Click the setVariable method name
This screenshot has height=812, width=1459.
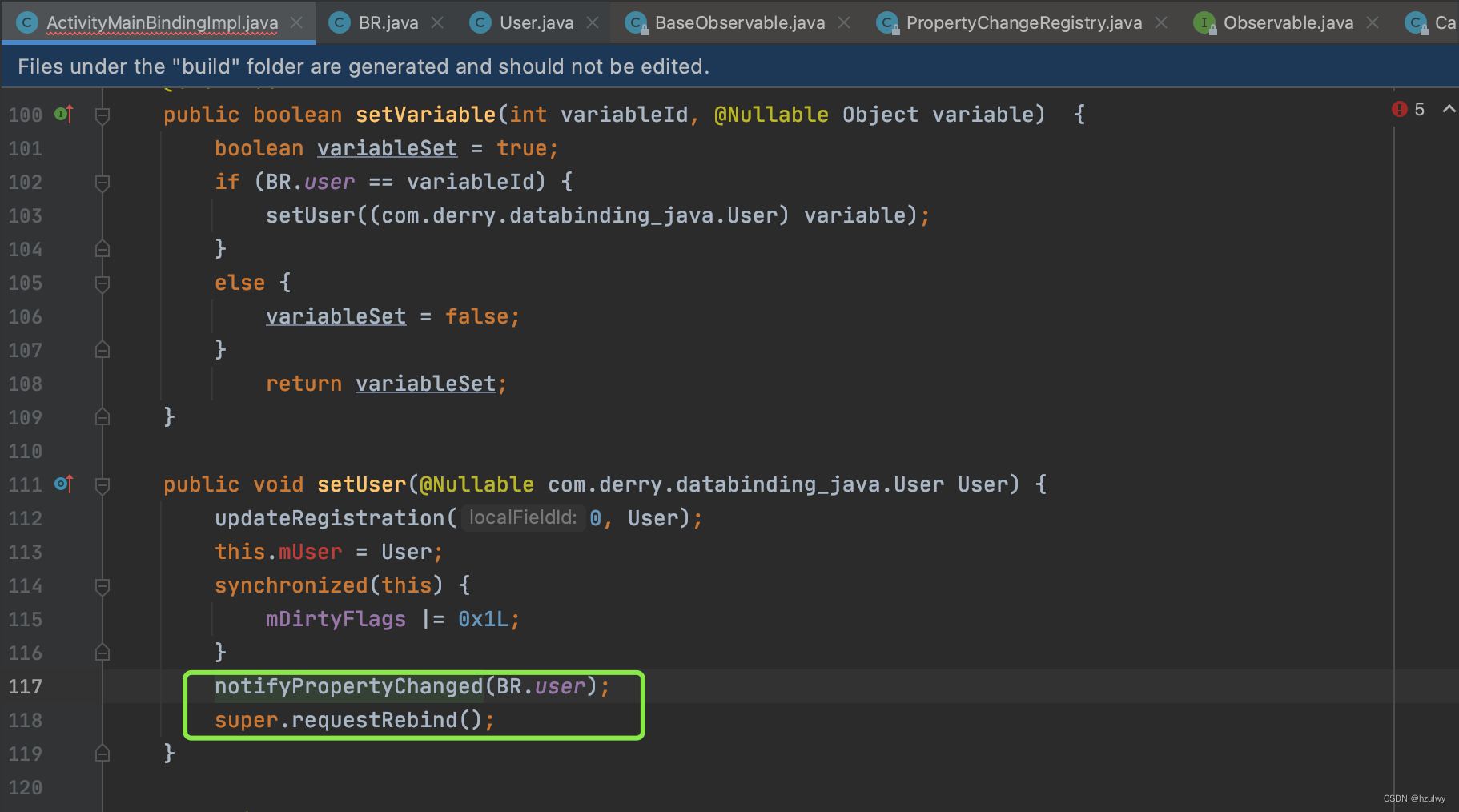pos(426,115)
